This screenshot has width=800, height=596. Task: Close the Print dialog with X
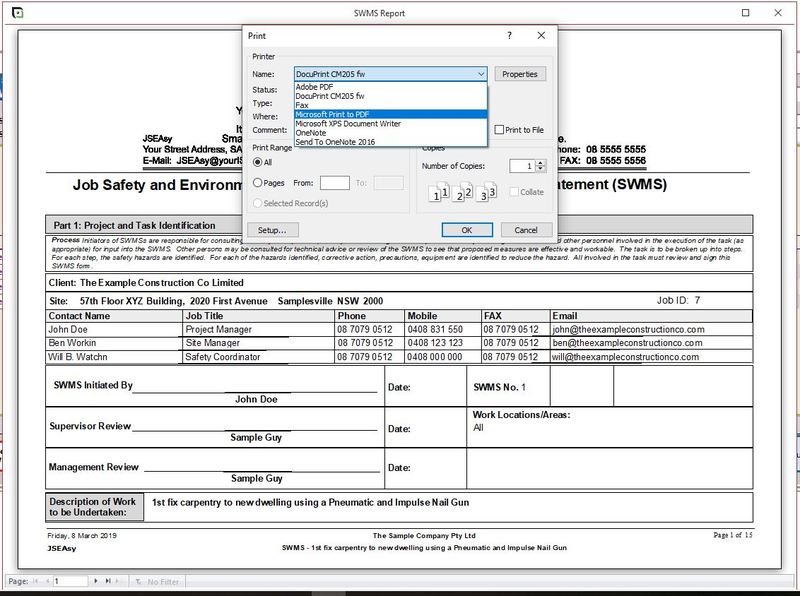[541, 35]
